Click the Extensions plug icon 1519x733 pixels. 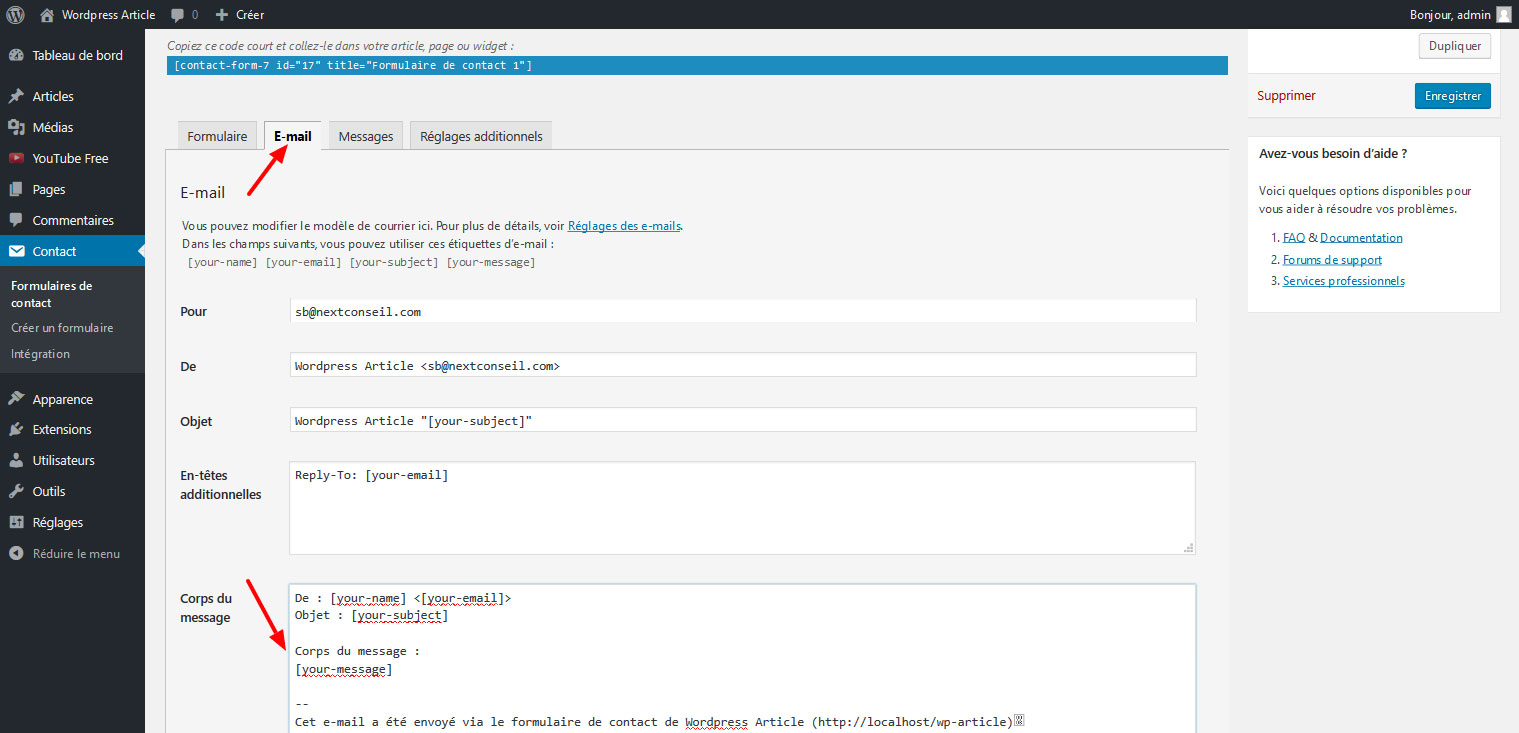(16, 429)
